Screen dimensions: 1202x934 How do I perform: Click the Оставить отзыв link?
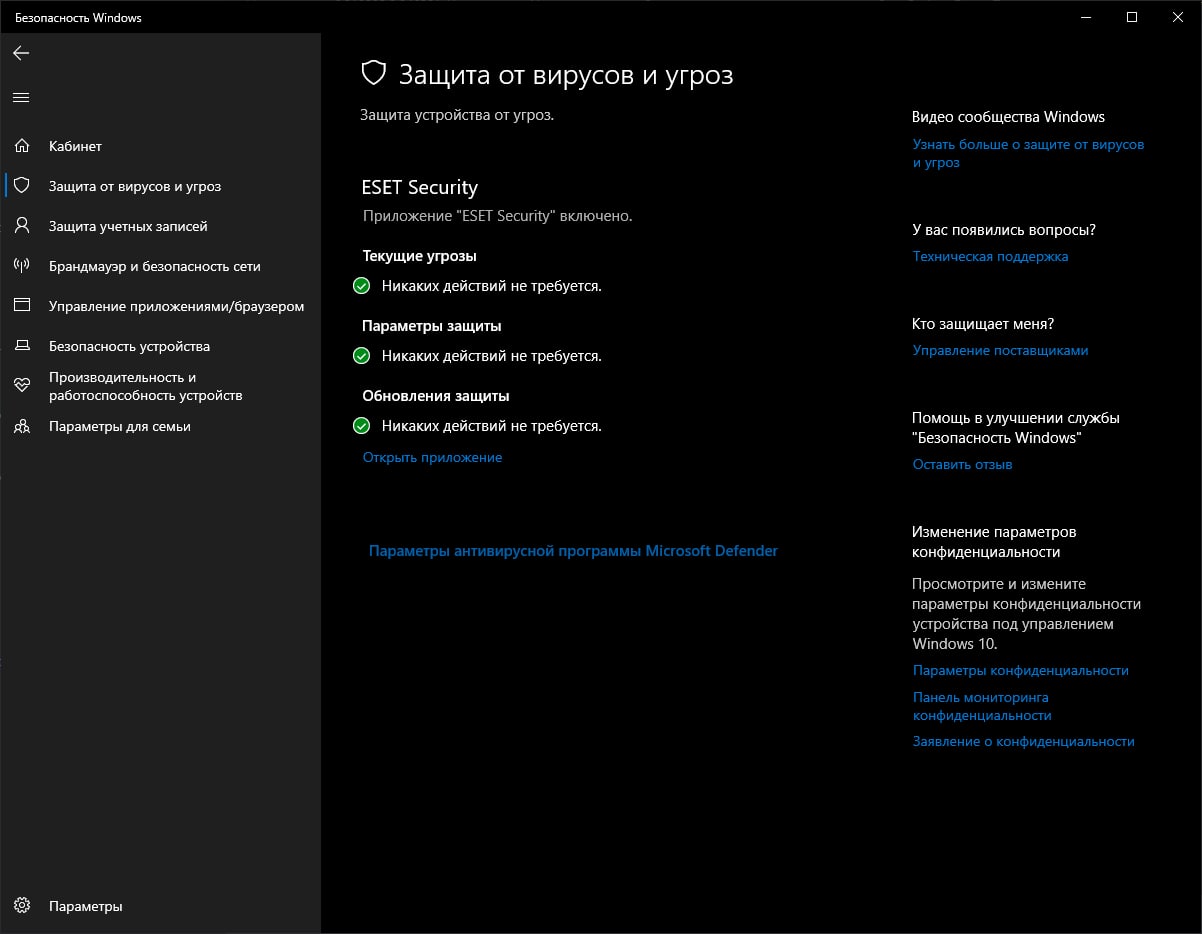[x=962, y=464]
